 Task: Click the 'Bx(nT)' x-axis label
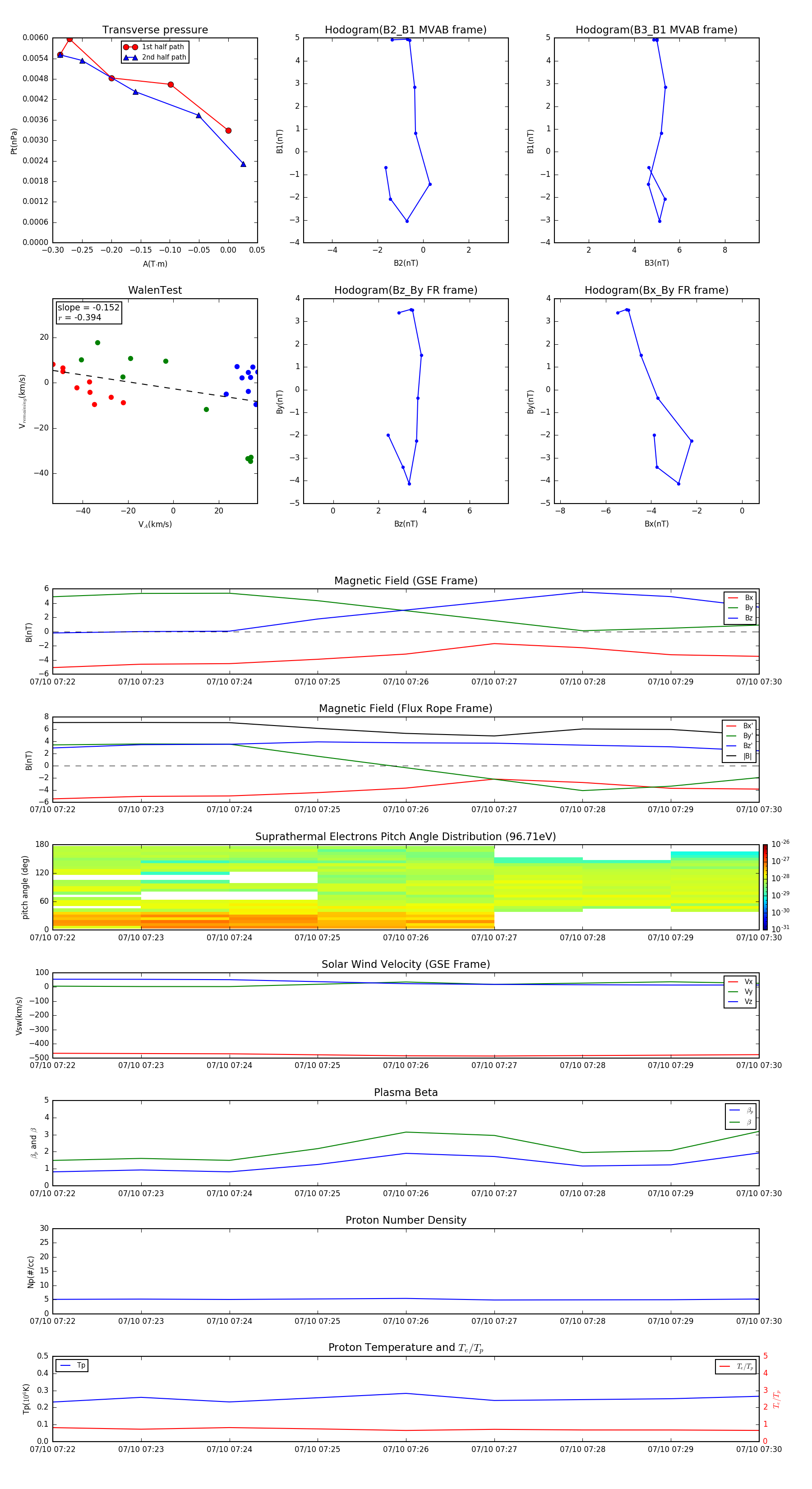tap(656, 524)
